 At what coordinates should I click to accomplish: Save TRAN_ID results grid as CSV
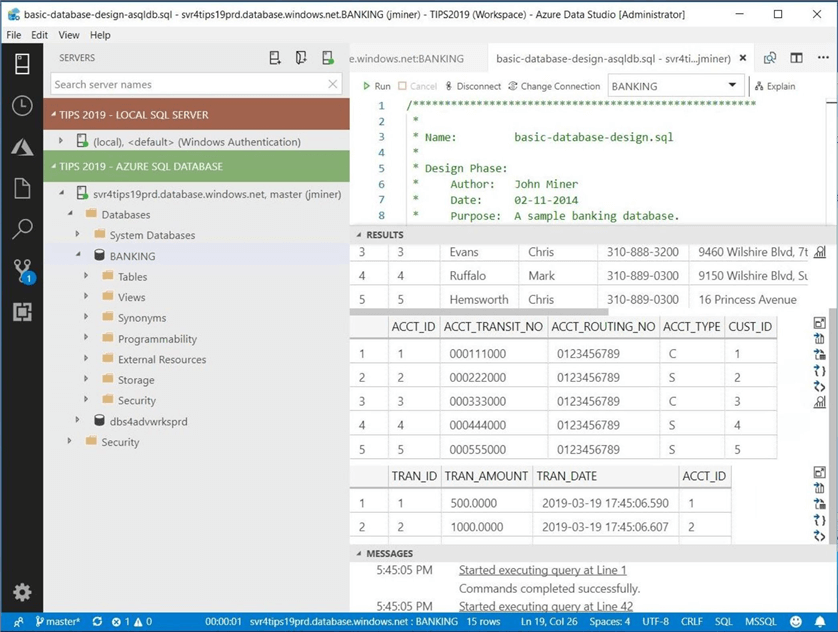click(x=819, y=488)
